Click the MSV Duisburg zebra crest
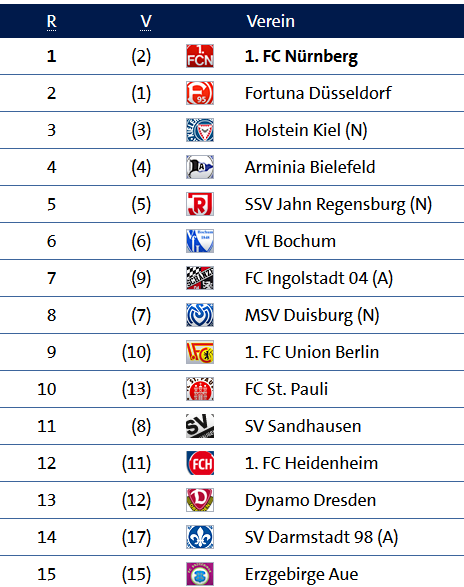464x587 pixels. tap(200, 315)
